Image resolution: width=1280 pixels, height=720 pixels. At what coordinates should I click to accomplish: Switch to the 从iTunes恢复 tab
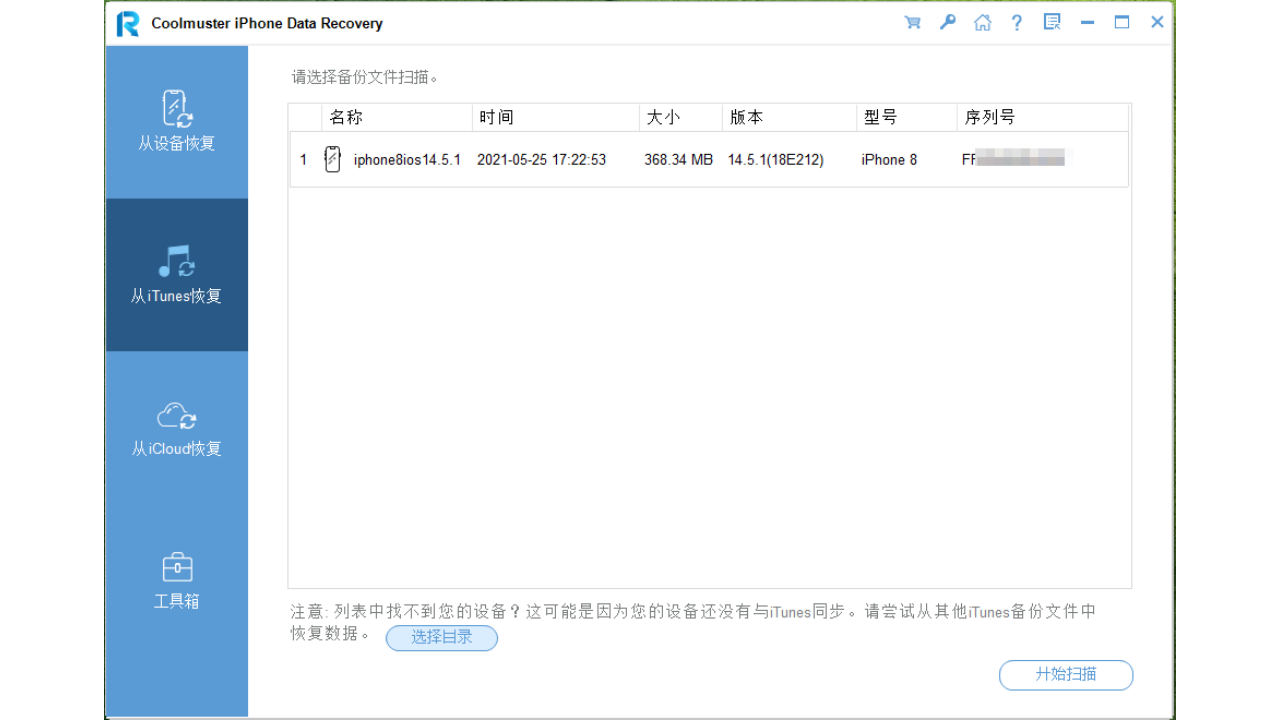(x=176, y=275)
